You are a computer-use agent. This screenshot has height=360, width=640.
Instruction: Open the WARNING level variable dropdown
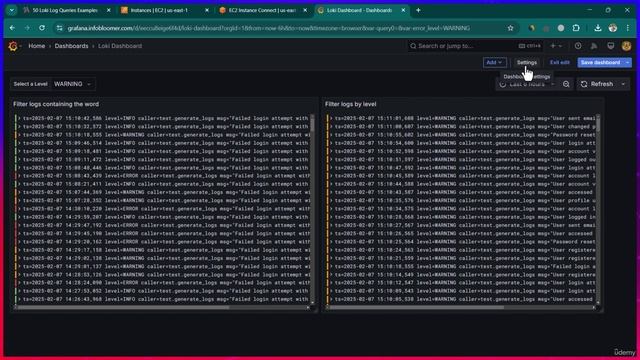point(73,84)
